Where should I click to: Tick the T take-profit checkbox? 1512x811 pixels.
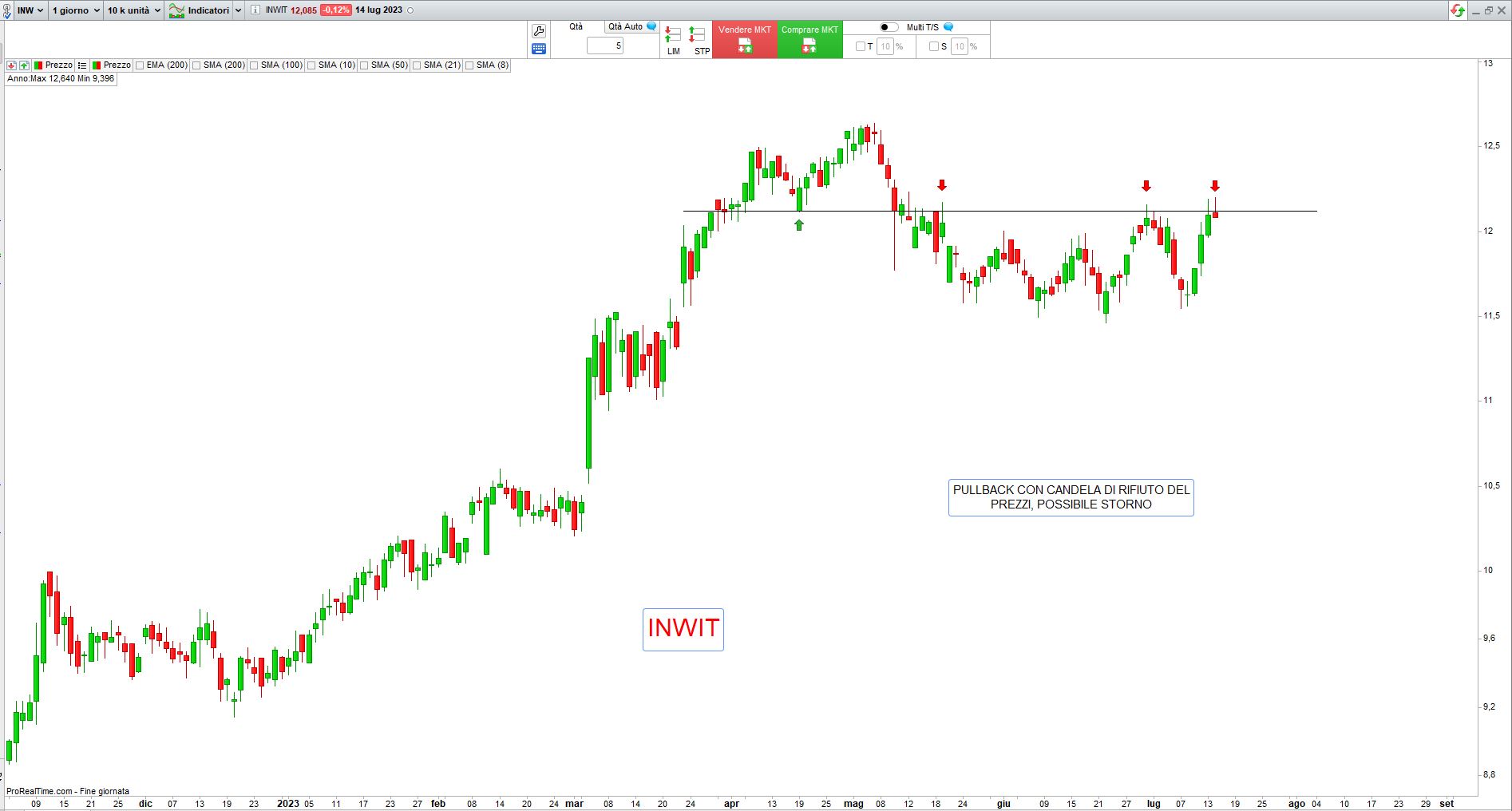860,46
